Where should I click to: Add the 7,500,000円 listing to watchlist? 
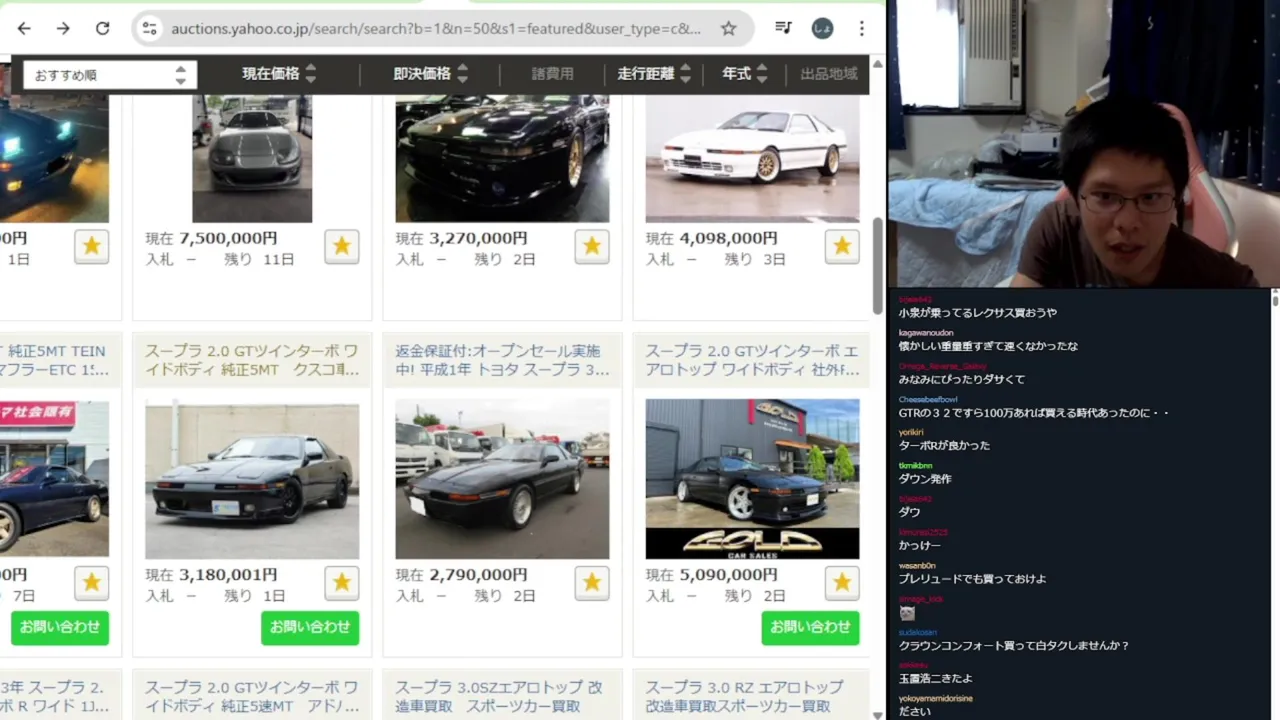342,246
